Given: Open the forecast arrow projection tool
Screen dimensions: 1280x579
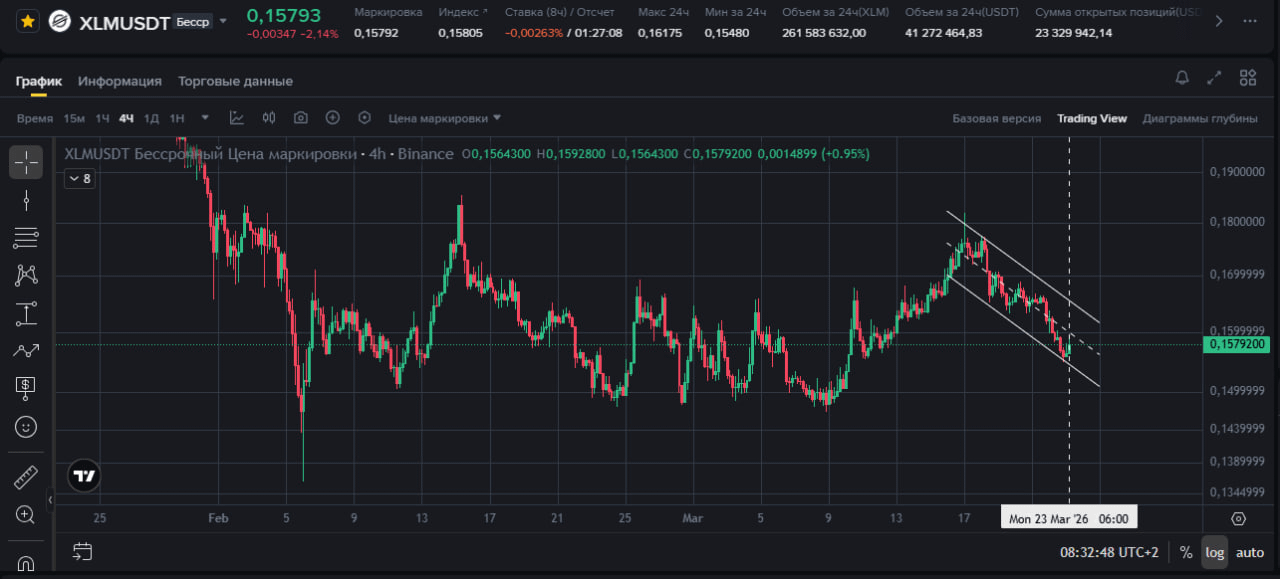Looking at the screenshot, I should point(26,350).
